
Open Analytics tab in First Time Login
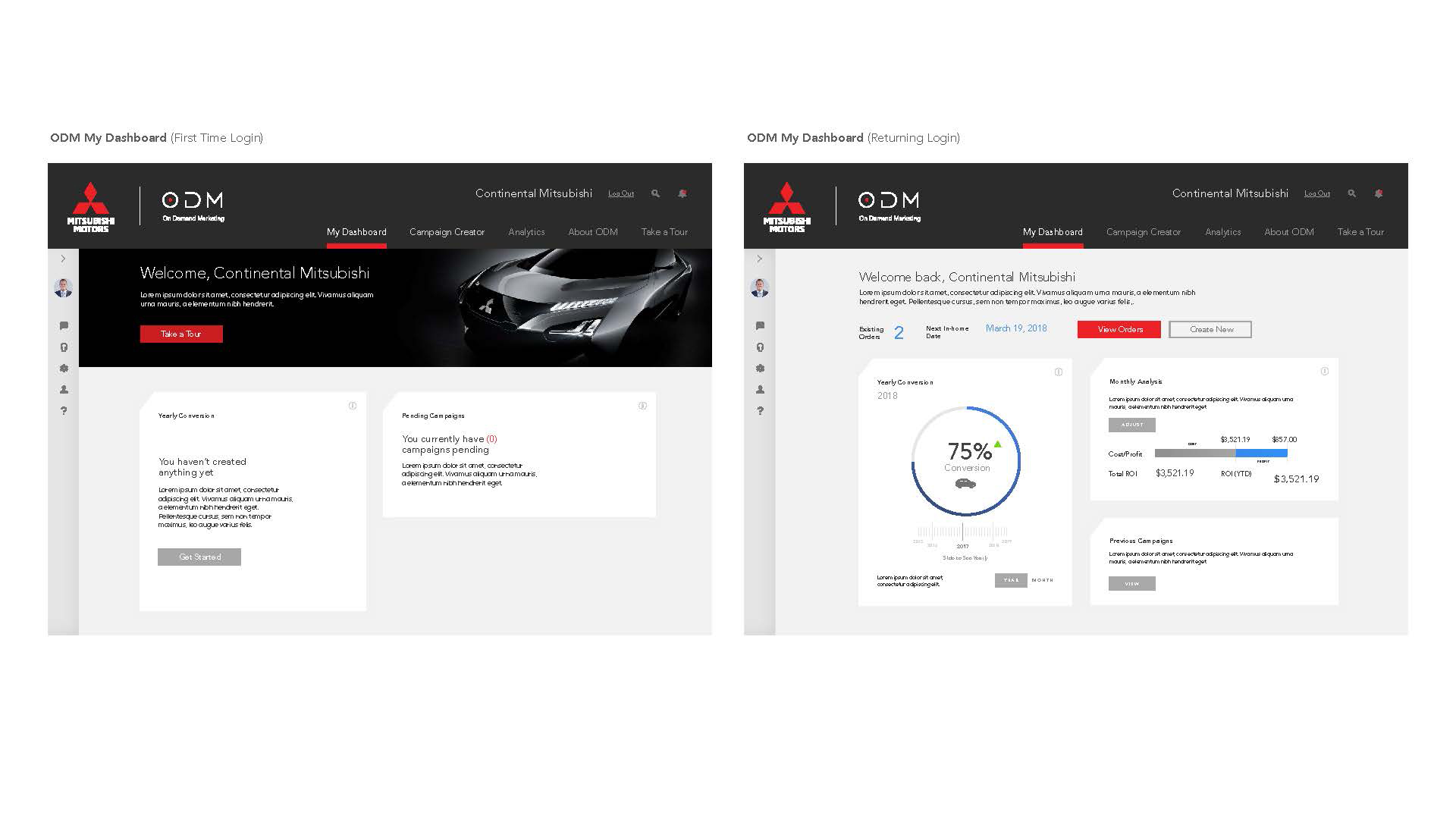pyautogui.click(x=526, y=232)
